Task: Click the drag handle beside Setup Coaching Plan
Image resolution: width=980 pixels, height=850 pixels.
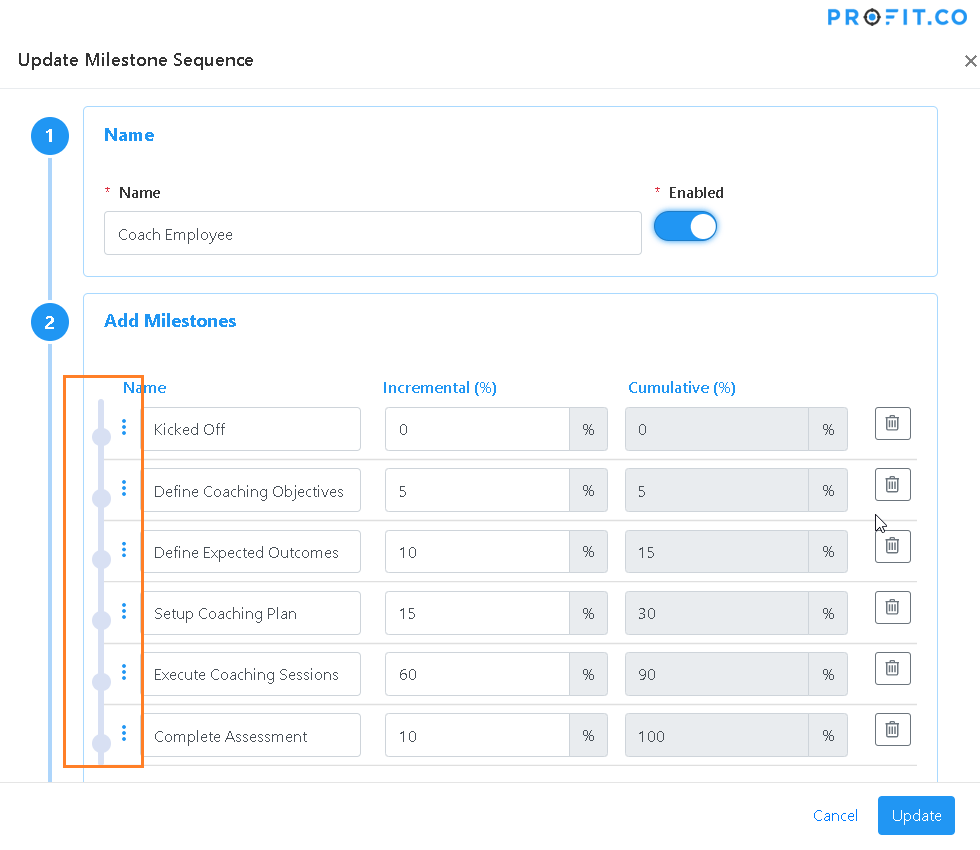Action: 123,611
